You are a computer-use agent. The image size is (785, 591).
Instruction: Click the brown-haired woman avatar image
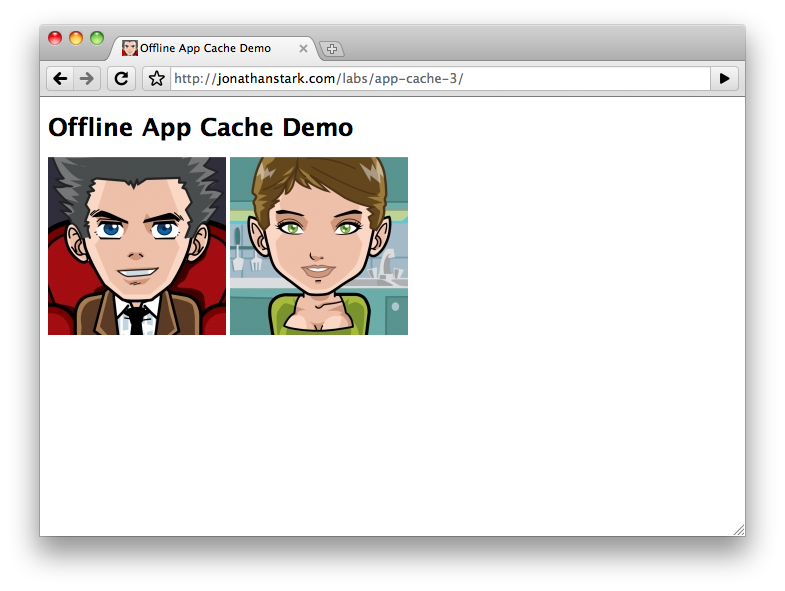(x=319, y=246)
